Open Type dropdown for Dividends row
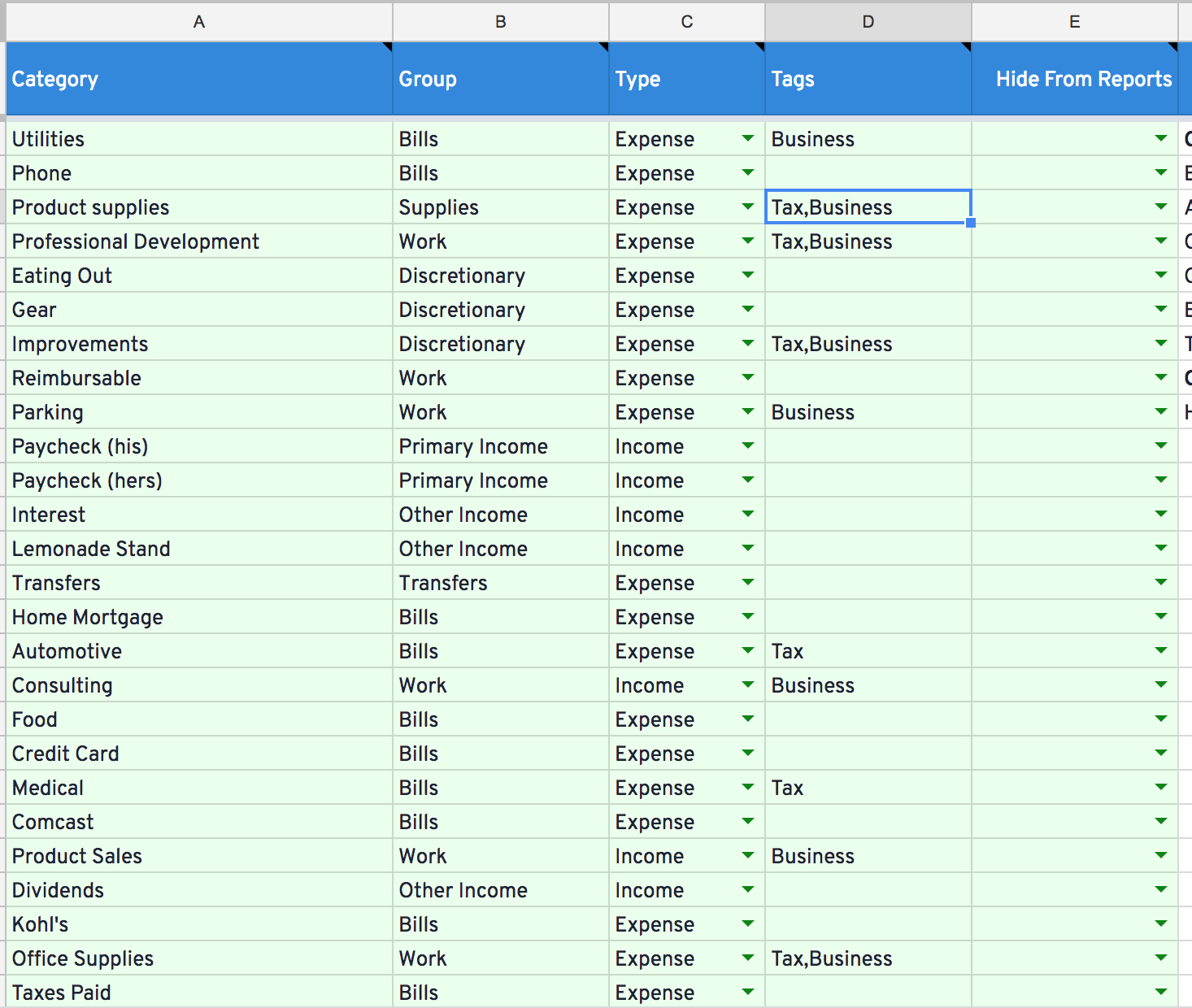This screenshot has height=1008, width=1192. click(x=748, y=890)
